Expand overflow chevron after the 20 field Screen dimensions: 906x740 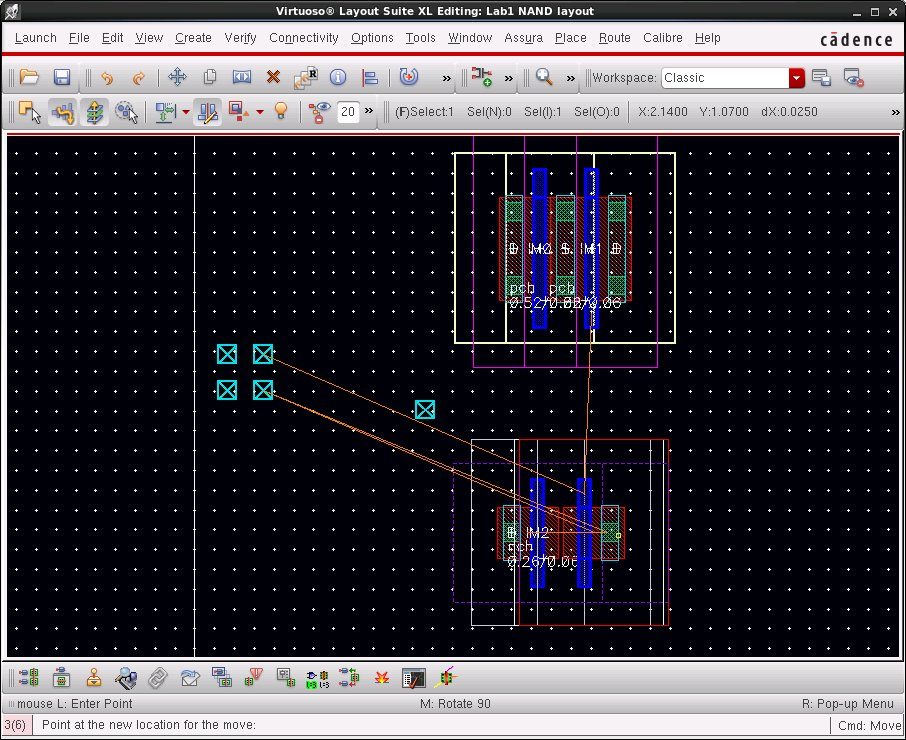pos(369,110)
